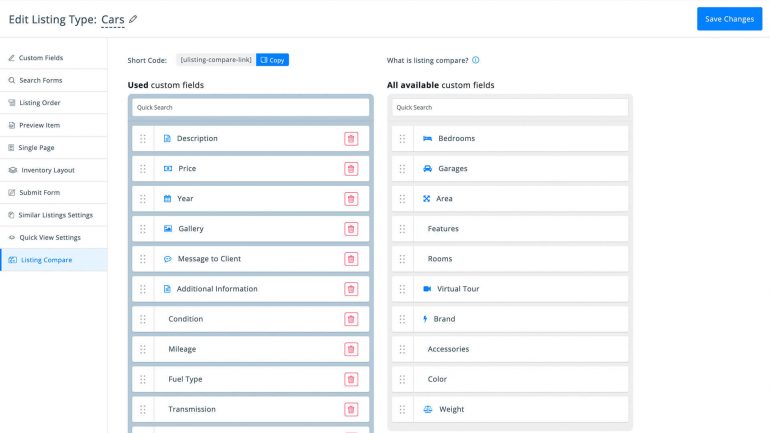Screen dimensions: 770x433
Task: Click drag handle of Garages available field
Action: pos(402,169)
